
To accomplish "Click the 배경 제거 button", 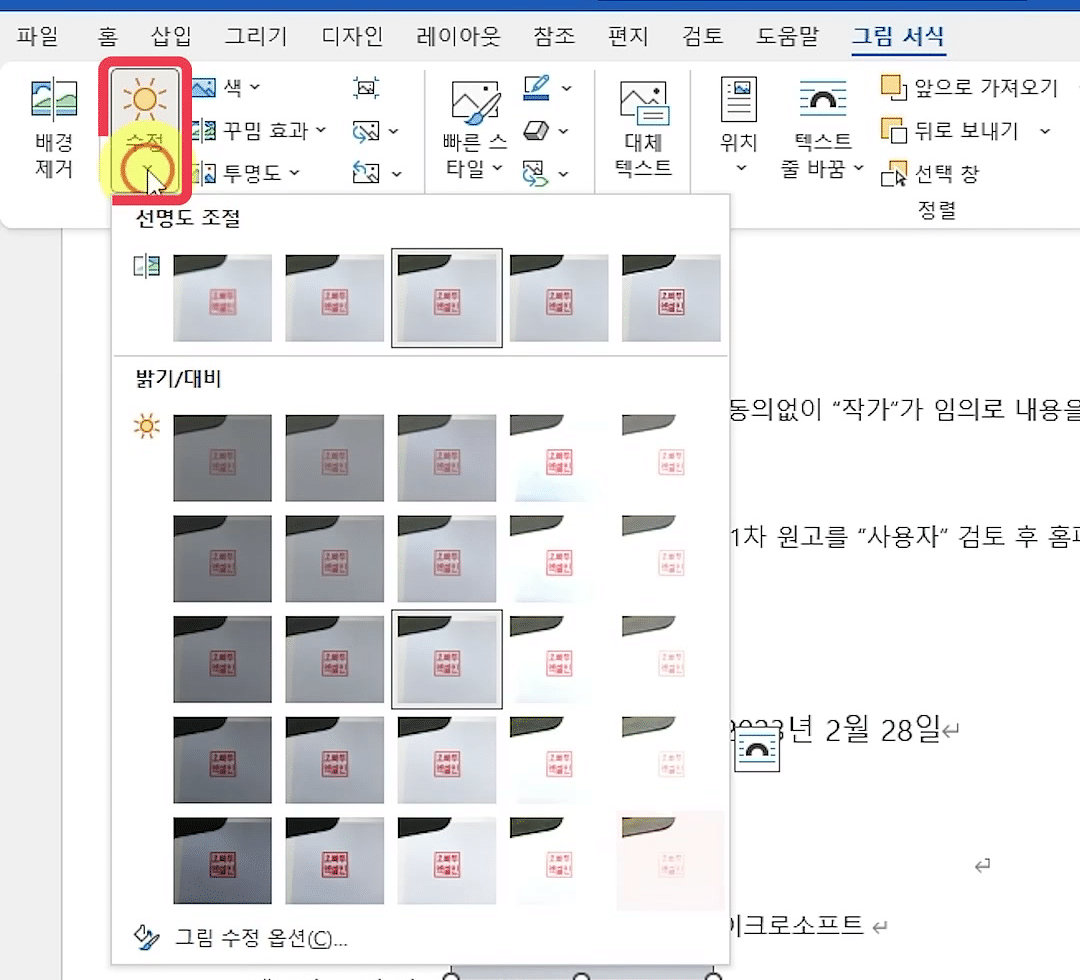I will [54, 128].
